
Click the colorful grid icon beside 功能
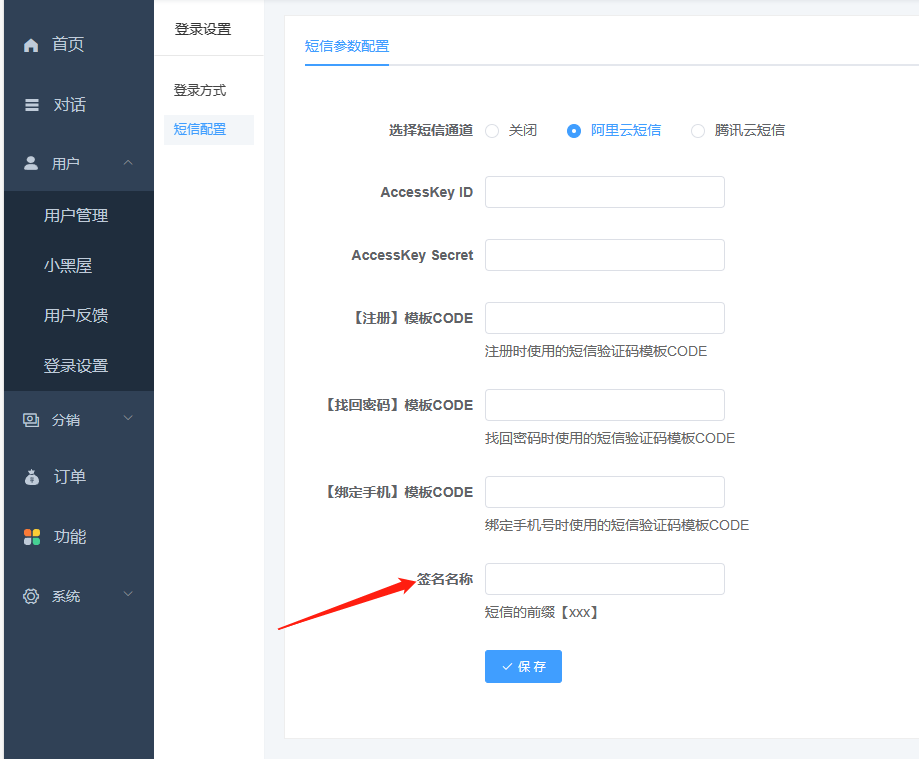[x=32, y=537]
